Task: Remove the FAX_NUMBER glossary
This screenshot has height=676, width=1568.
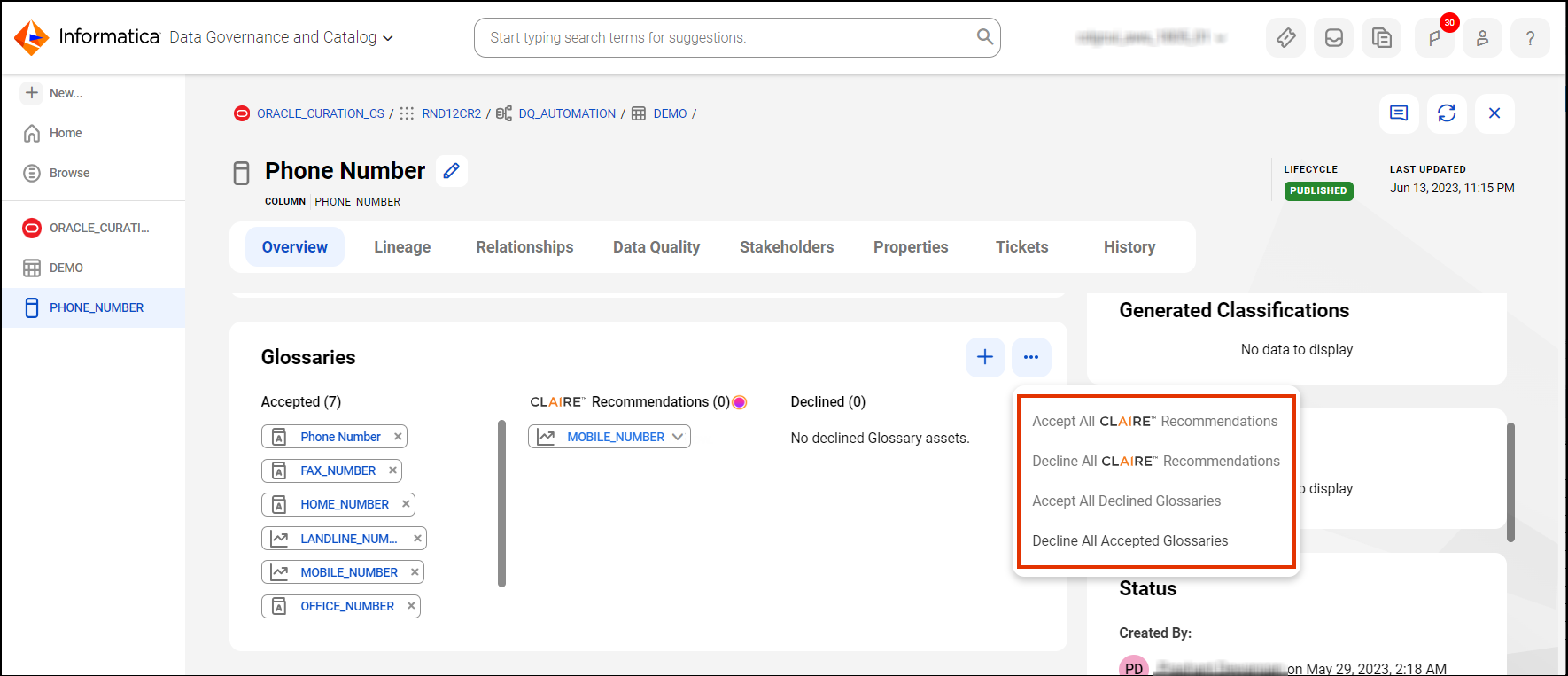Action: coord(392,470)
